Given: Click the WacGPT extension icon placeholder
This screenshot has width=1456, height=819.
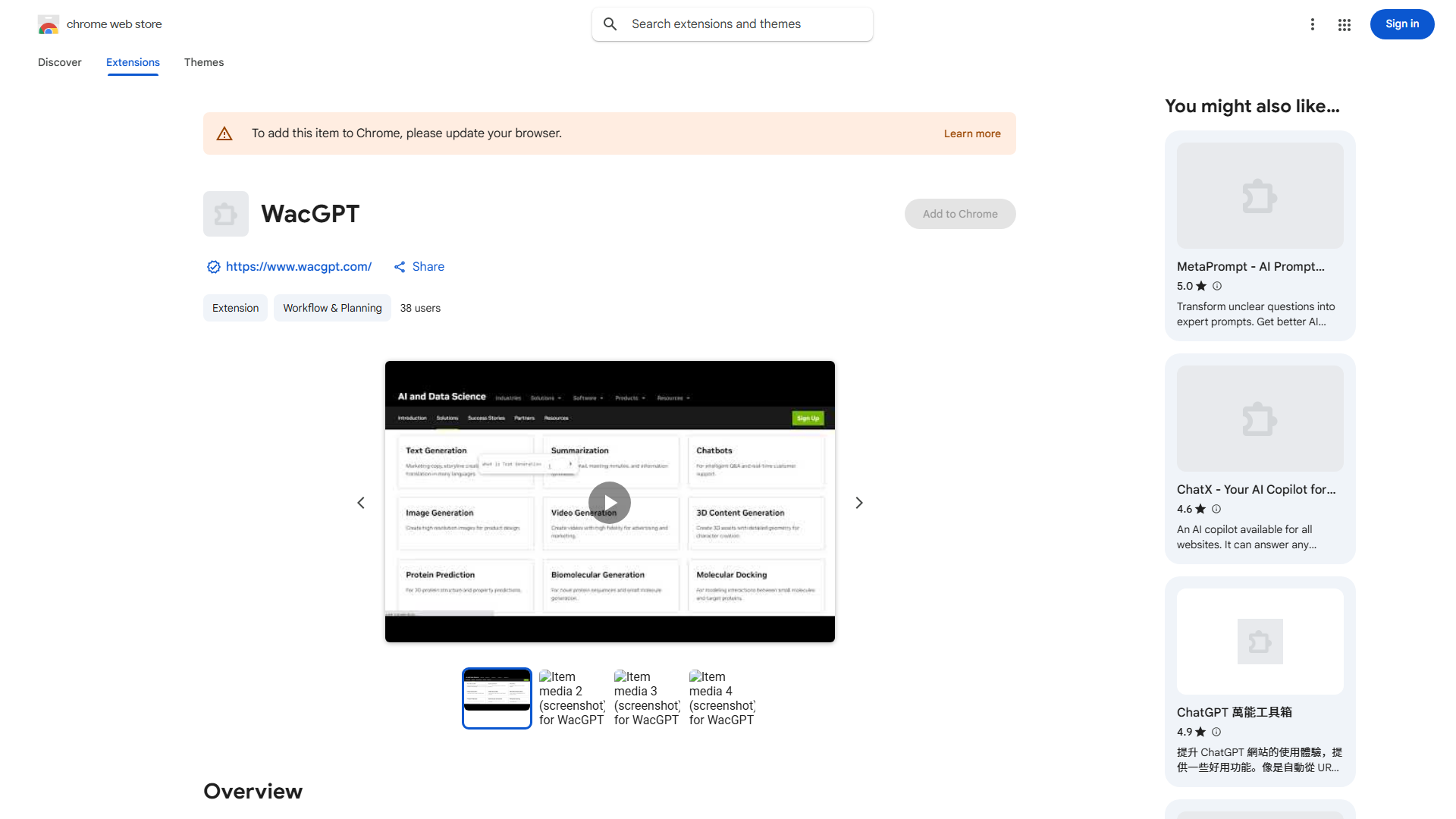Looking at the screenshot, I should [x=226, y=214].
